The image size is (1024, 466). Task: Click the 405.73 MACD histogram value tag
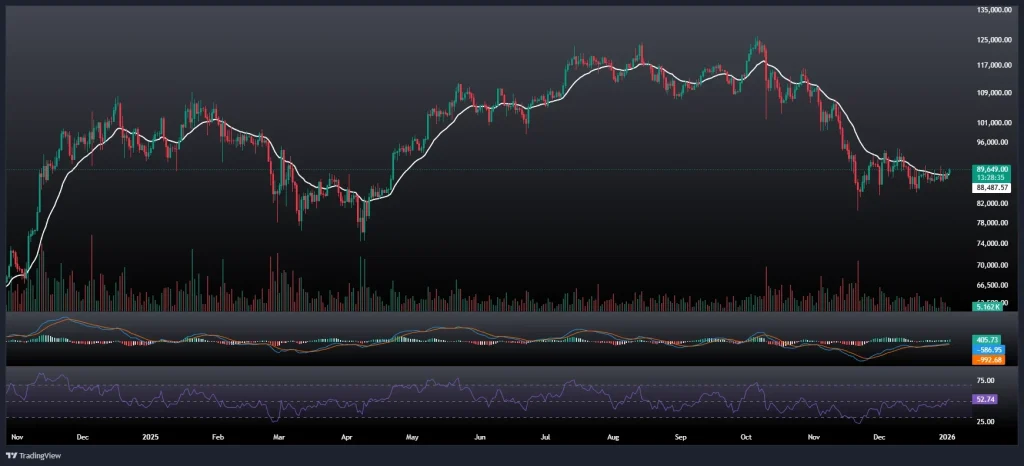pos(987,340)
